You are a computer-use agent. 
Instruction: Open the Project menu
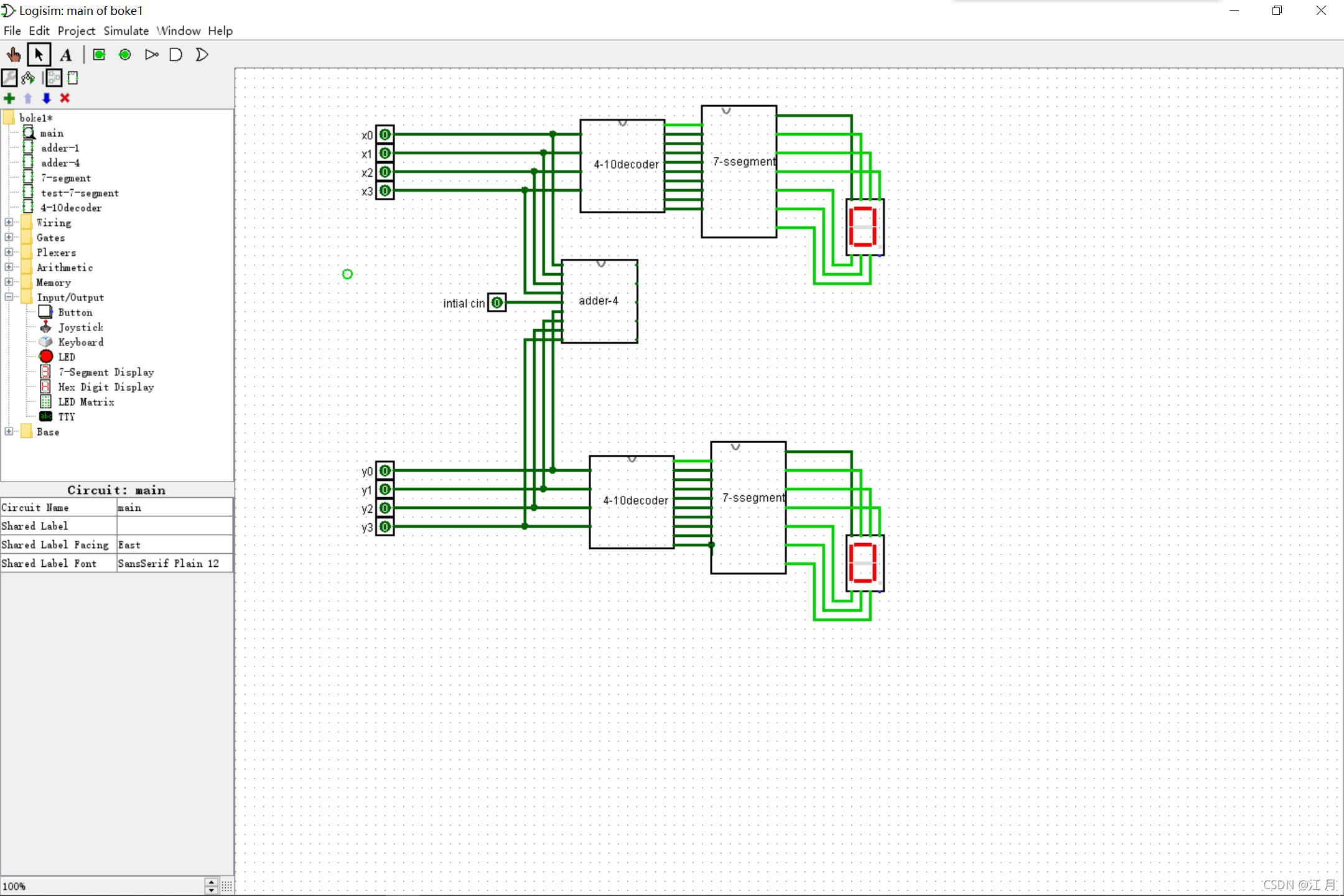pos(76,30)
